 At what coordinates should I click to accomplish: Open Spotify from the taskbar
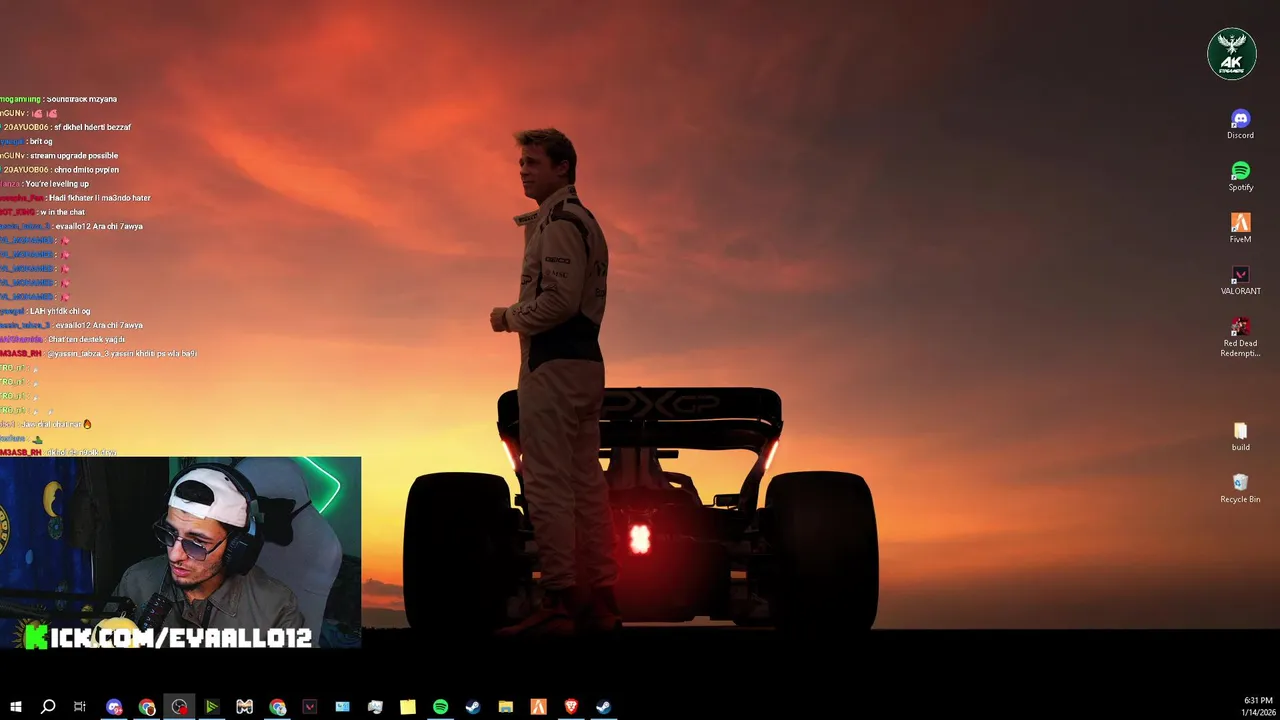[x=440, y=707]
